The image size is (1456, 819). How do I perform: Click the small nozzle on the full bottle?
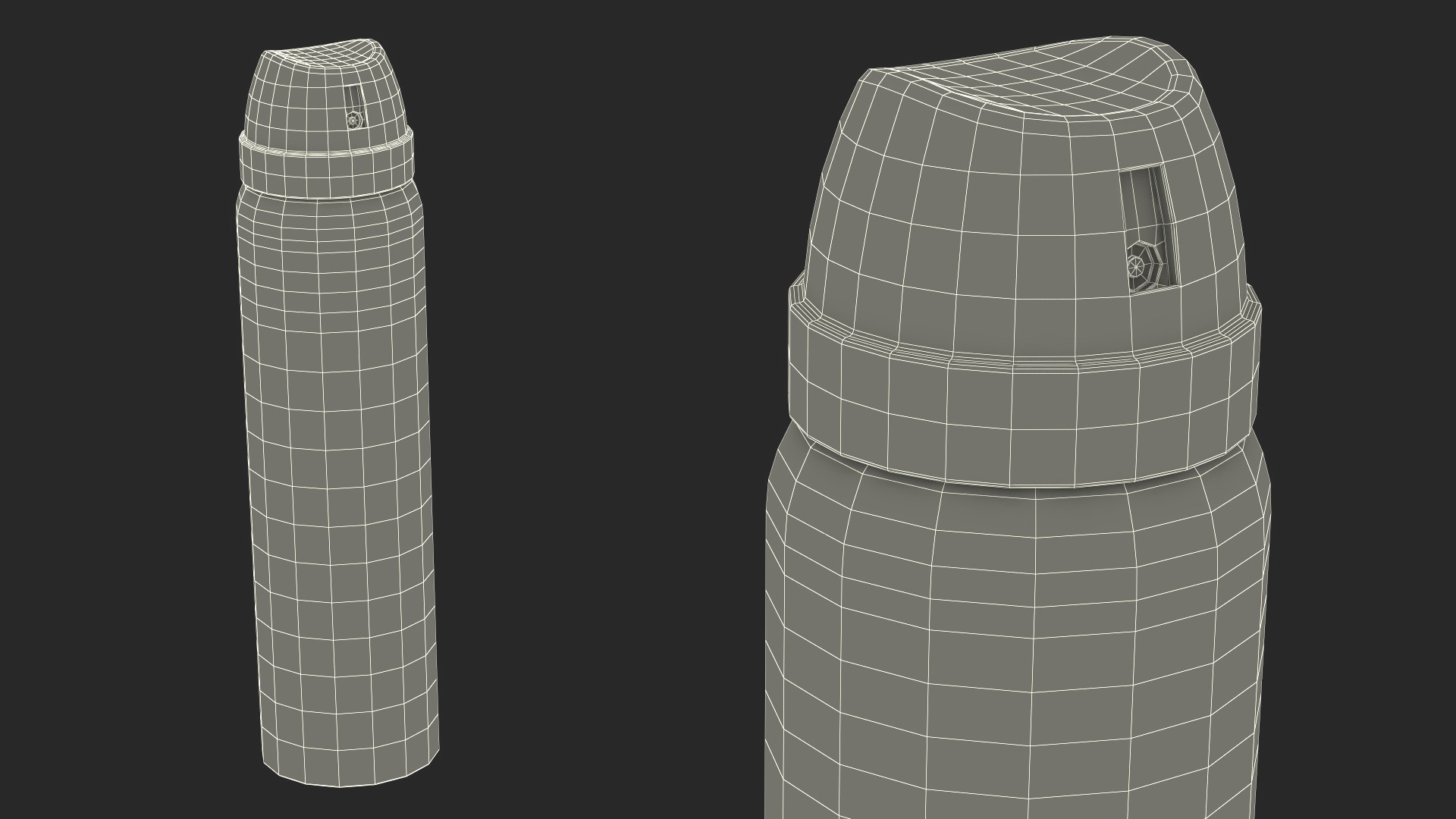point(353,119)
